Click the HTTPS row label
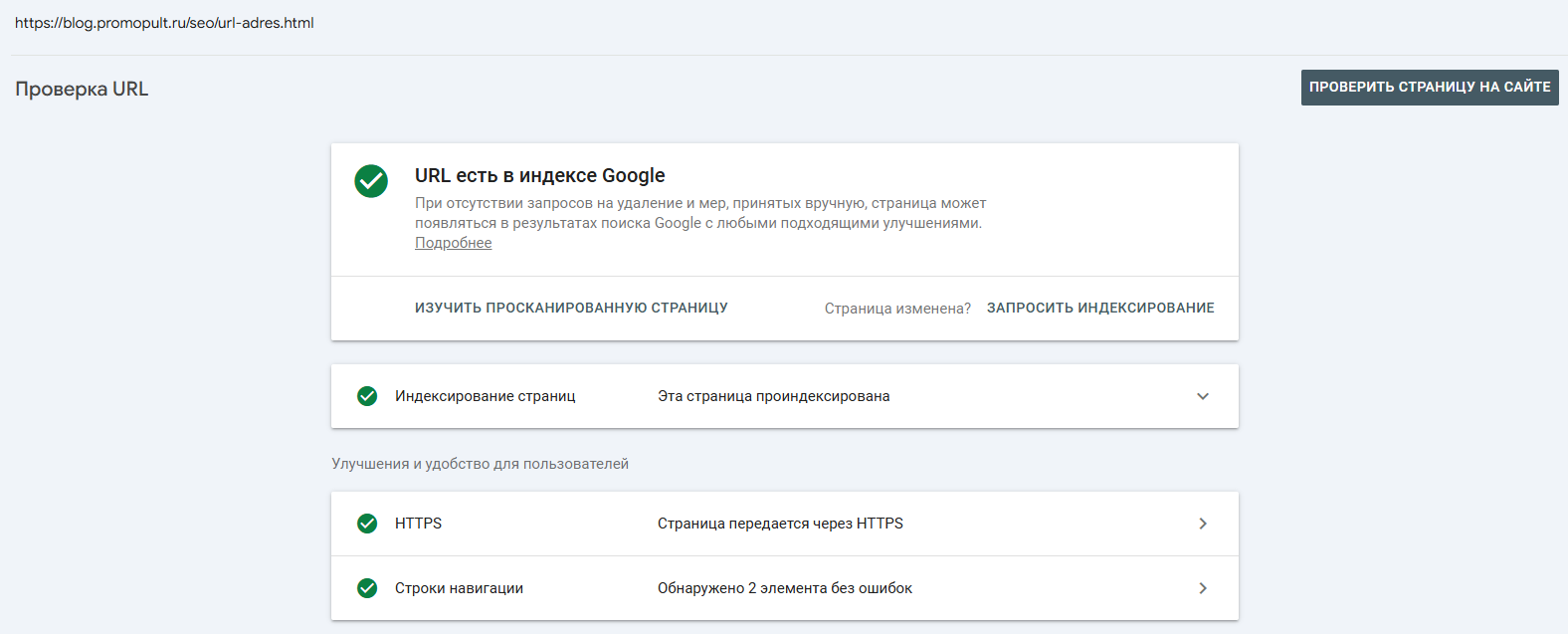This screenshot has width=1568, height=634. click(418, 524)
